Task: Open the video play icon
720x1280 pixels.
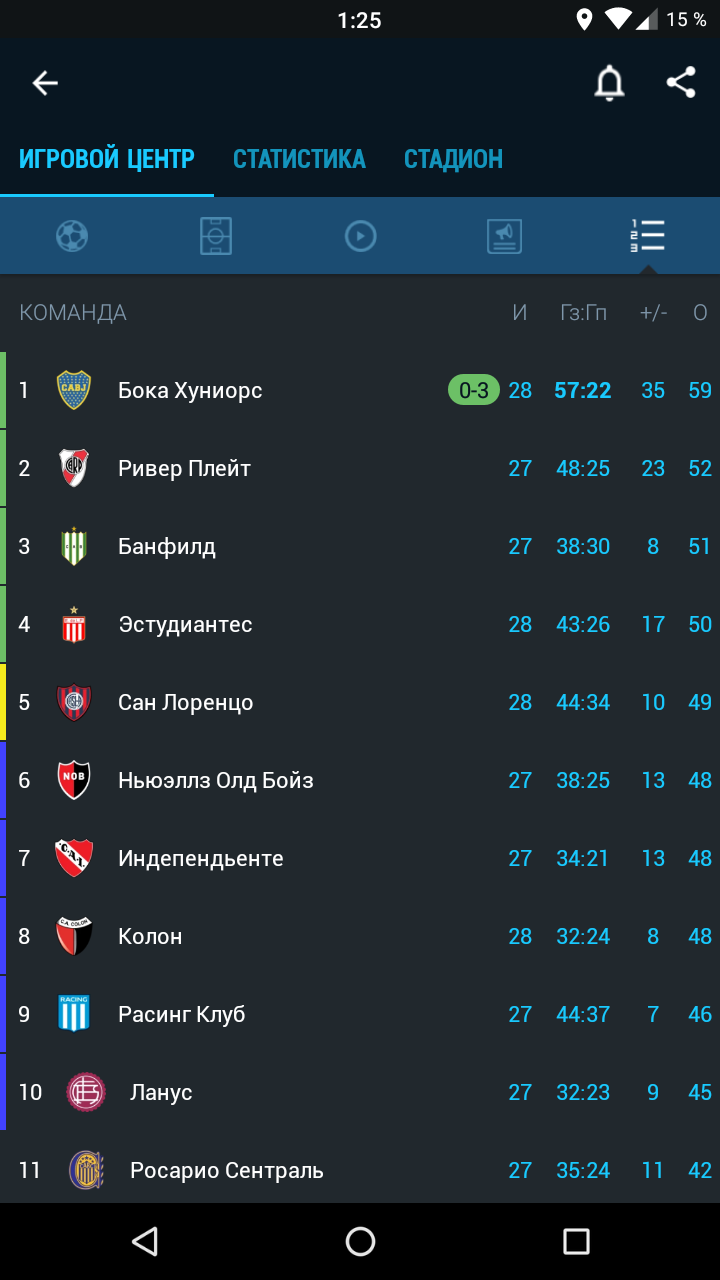Action: point(360,236)
